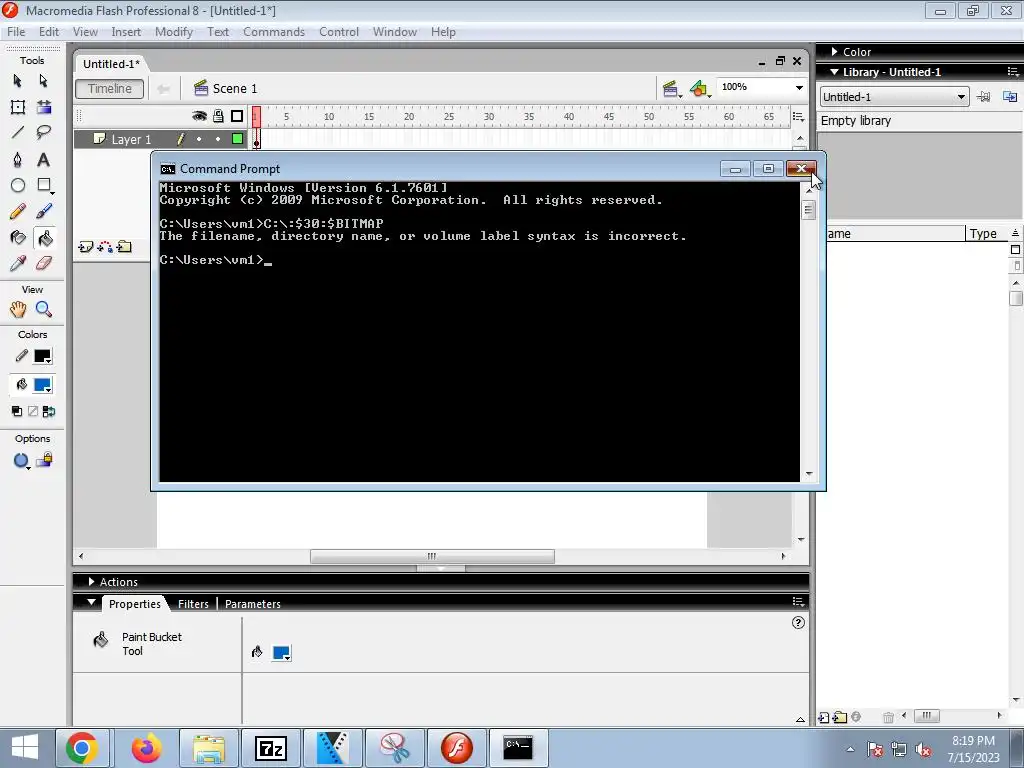Select Layer 1 in timeline
The height and width of the screenshot is (768, 1024).
(x=131, y=139)
